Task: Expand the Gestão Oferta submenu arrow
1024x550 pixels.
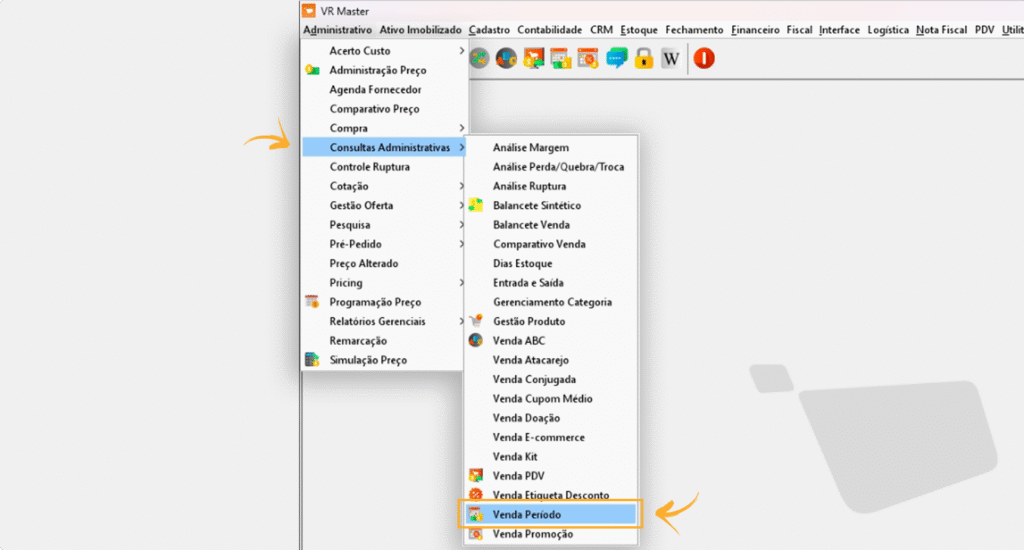Action: (461, 205)
